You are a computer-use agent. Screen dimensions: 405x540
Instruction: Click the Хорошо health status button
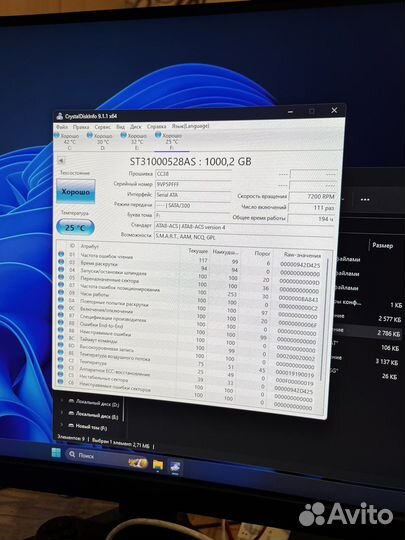click(76, 191)
